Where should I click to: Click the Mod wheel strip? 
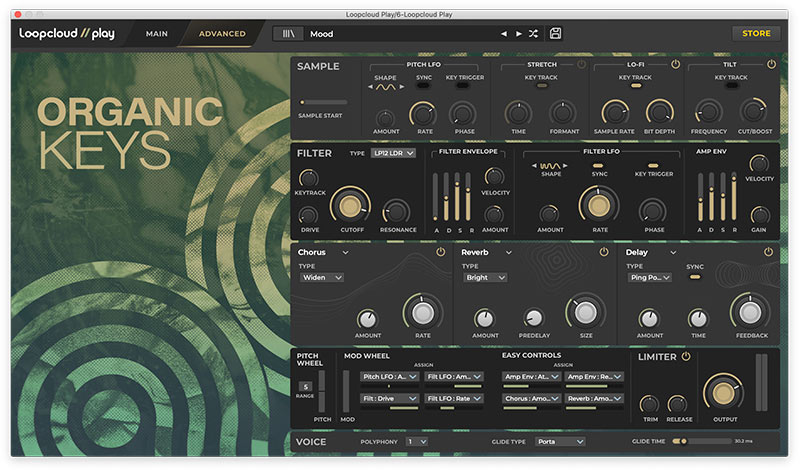click(346, 391)
